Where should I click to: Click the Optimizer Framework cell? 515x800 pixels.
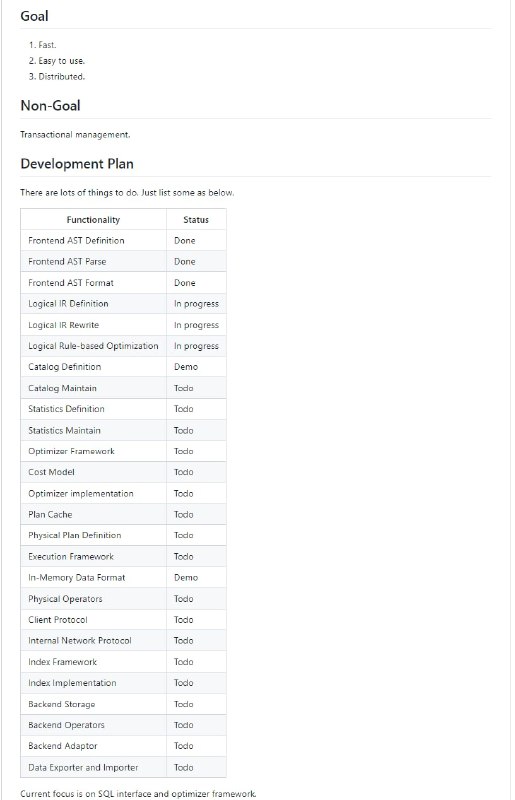(93, 451)
